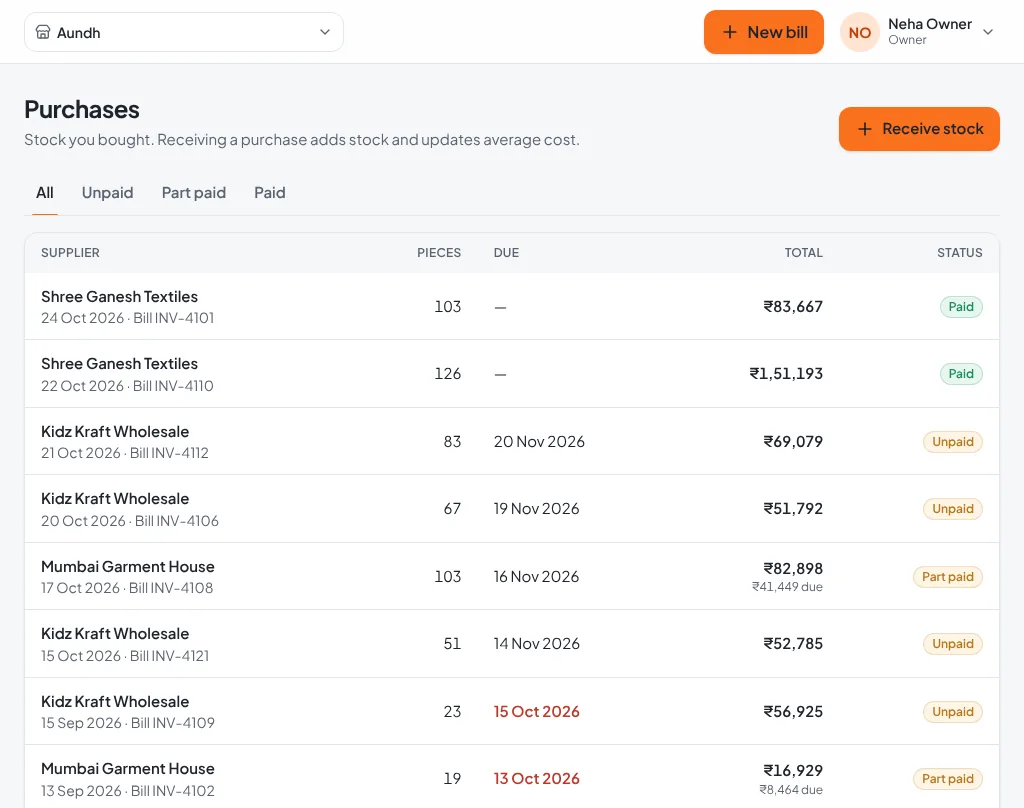
Task: Click the due date 14 Nov 2026
Action: 536,644
